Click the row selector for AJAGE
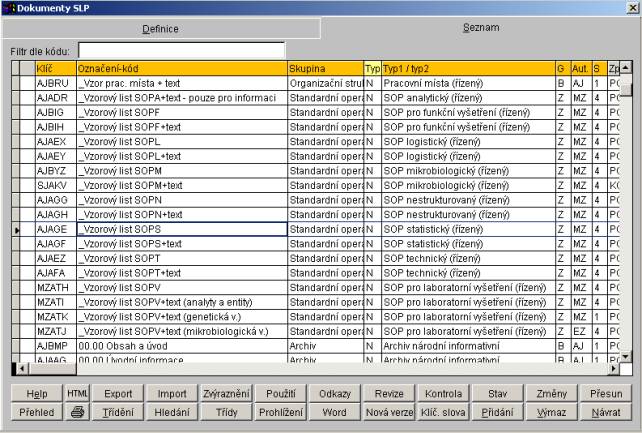Screen dimensions: 642x433 (16, 229)
